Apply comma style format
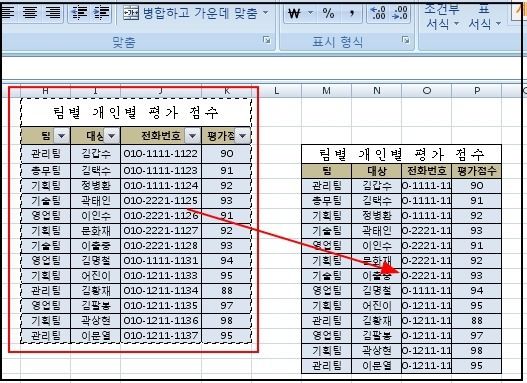527x383 pixels. pyautogui.click(x=352, y=13)
